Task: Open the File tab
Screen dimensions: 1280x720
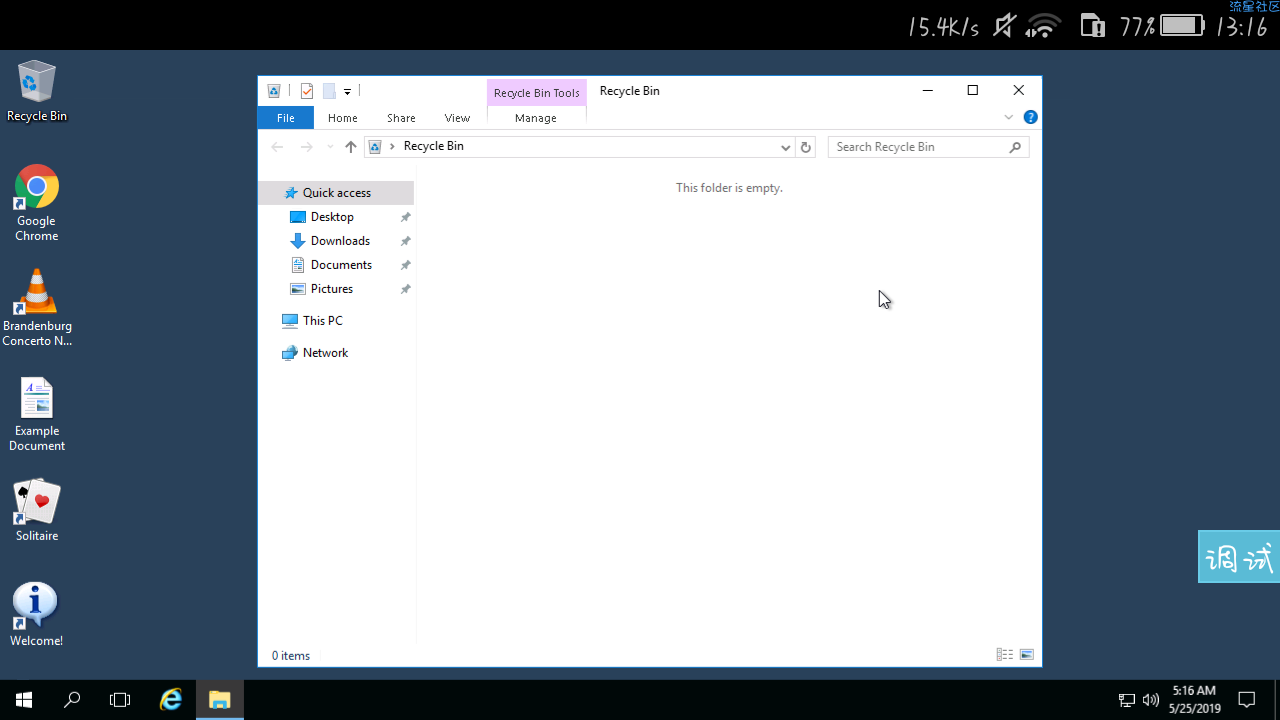Action: (286, 118)
